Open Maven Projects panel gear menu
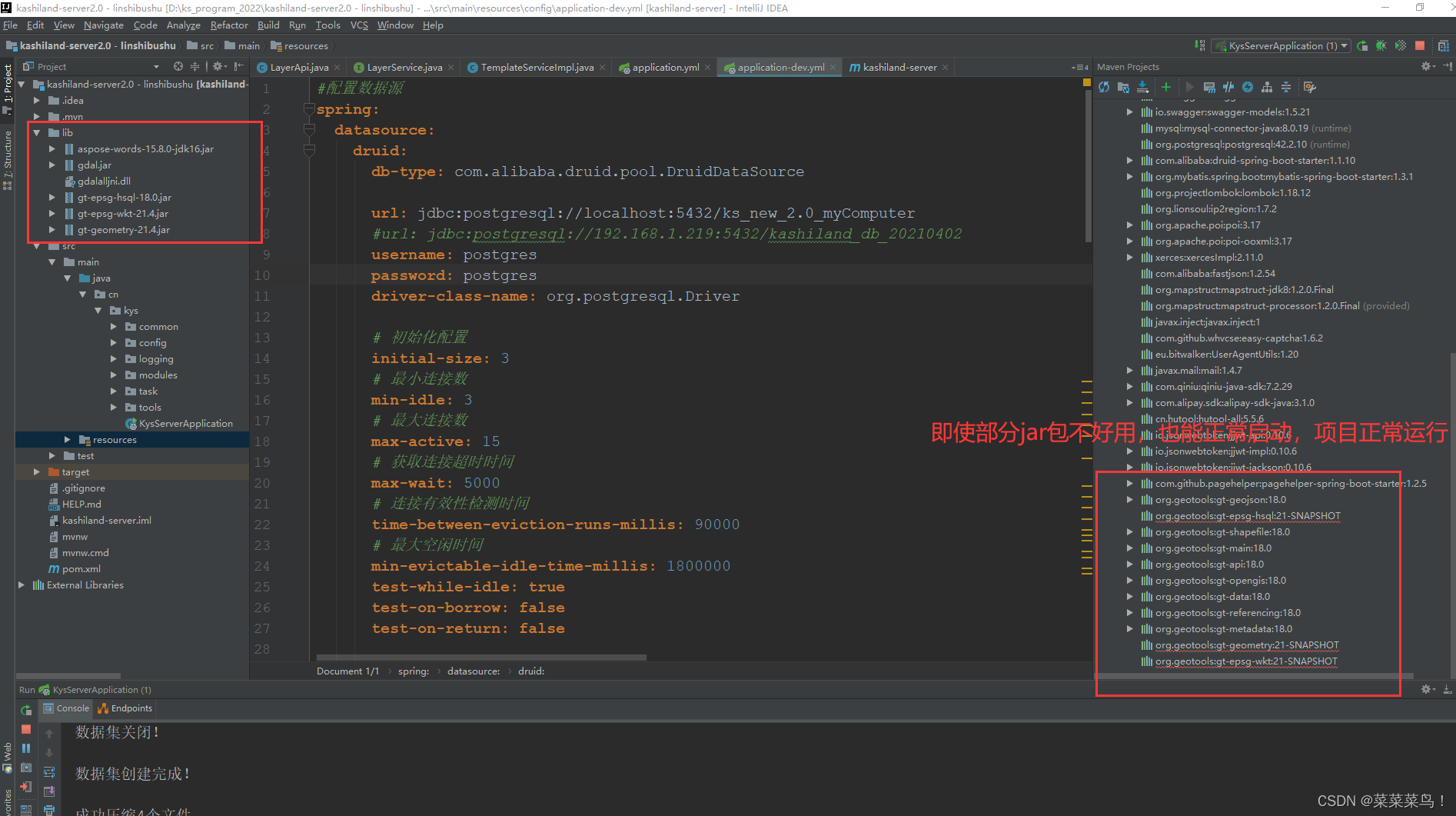Image resolution: width=1456 pixels, height=816 pixels. pos(1428,67)
